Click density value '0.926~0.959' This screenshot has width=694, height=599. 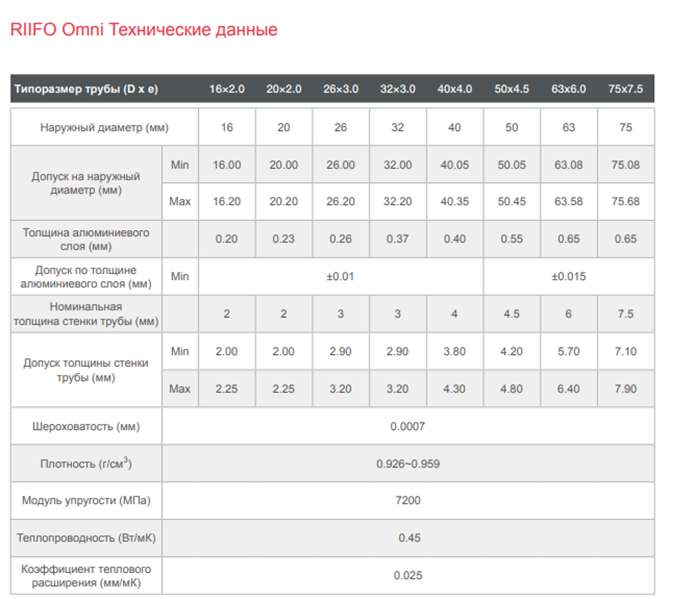408,464
